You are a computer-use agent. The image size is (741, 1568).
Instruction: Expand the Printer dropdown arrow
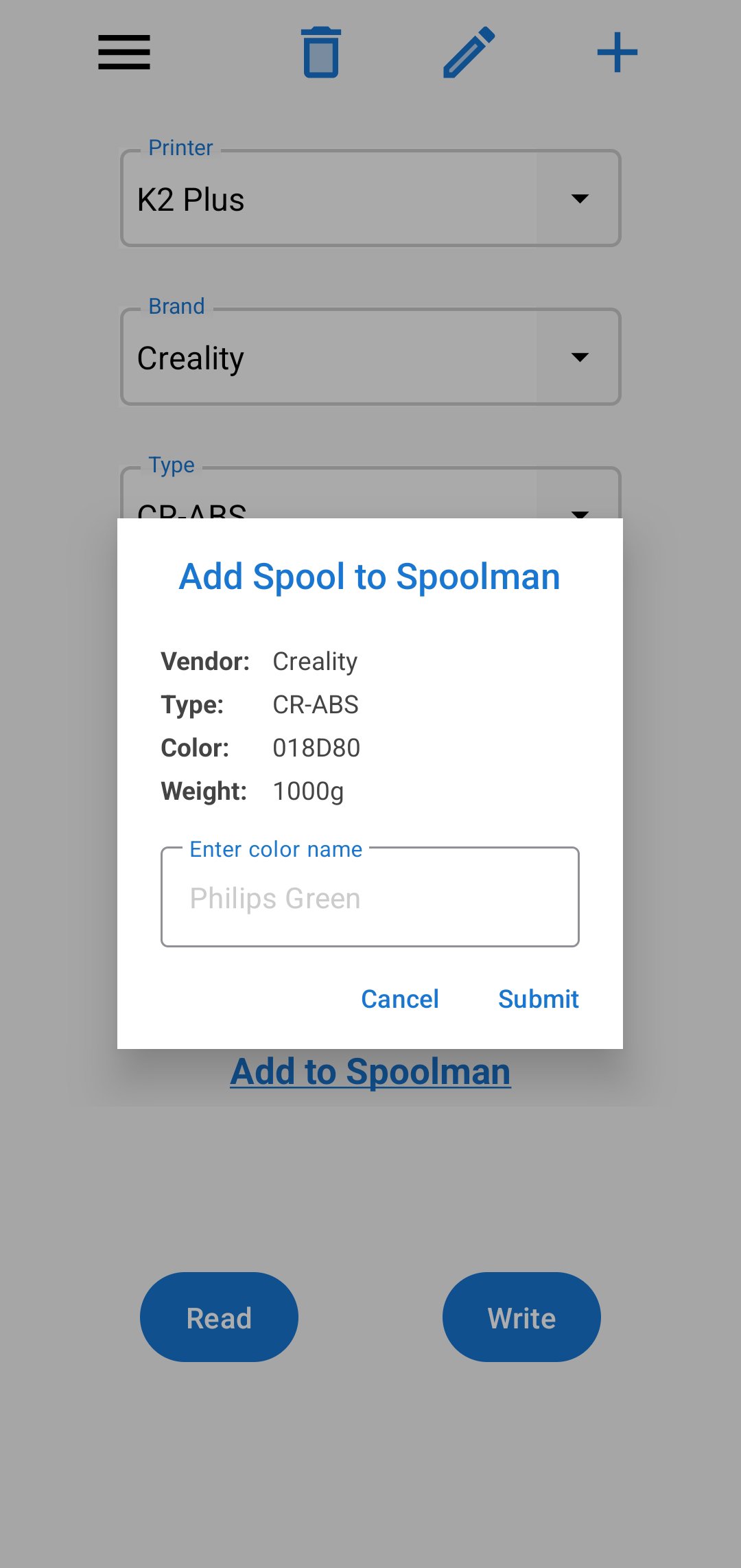click(x=580, y=199)
